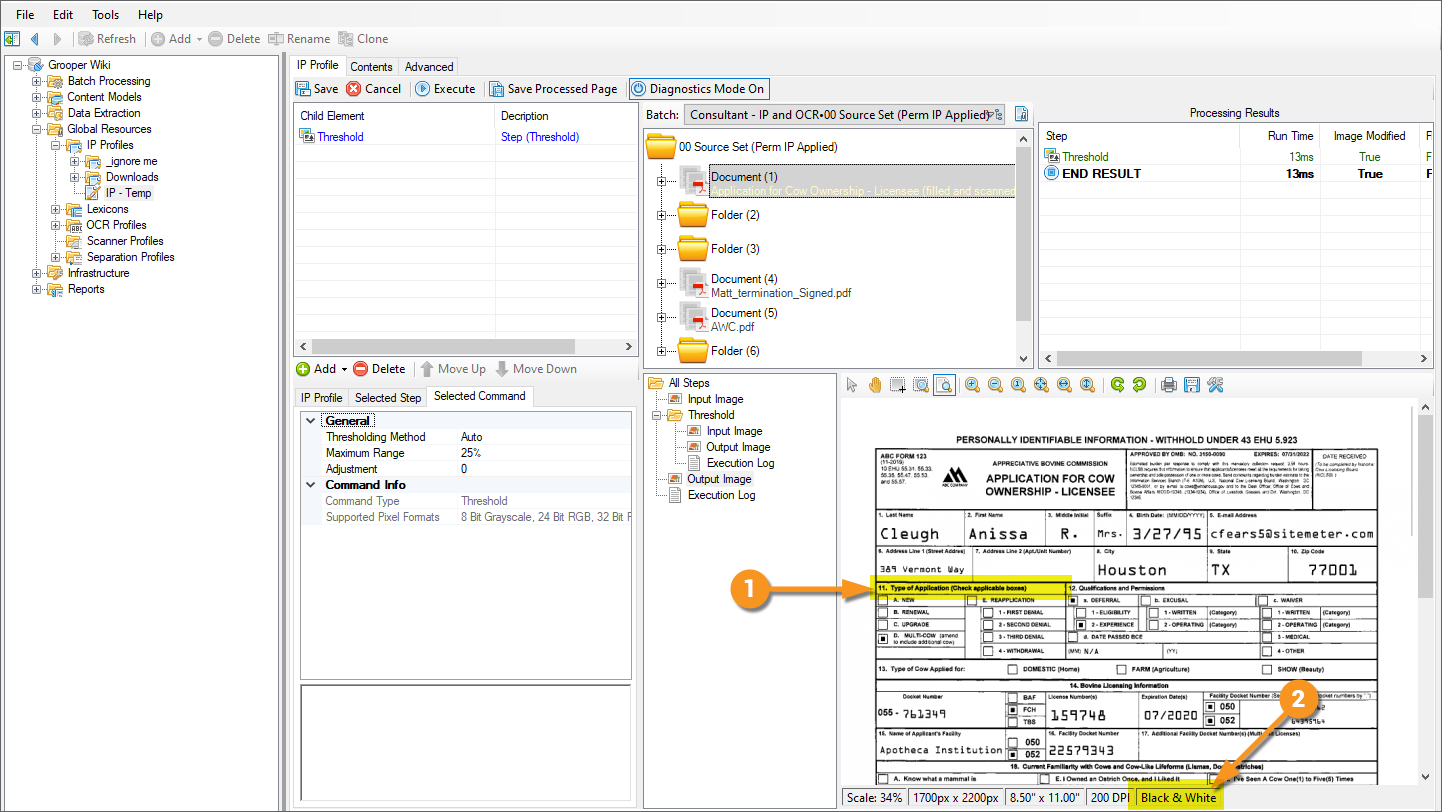Open the Tools menu

[105, 15]
